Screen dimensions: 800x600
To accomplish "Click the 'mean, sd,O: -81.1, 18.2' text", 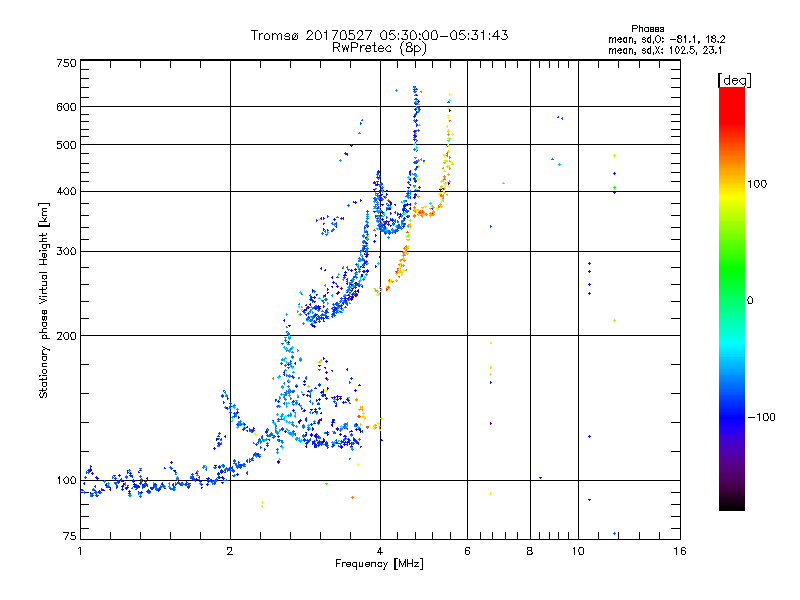I will [666, 39].
